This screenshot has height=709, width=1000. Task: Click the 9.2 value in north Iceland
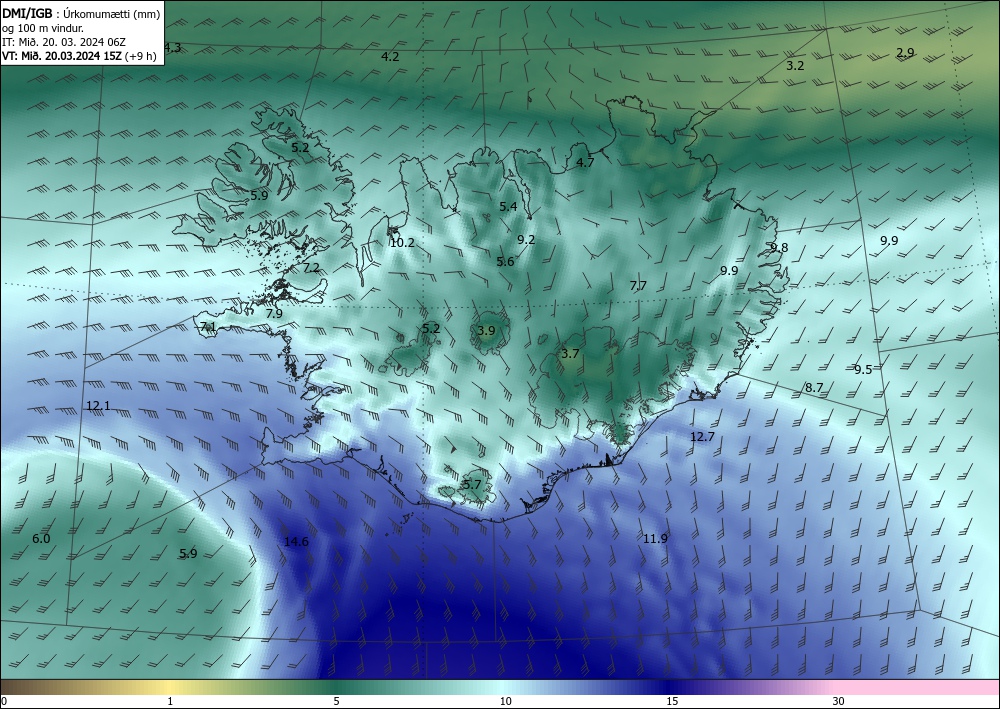pyautogui.click(x=526, y=240)
